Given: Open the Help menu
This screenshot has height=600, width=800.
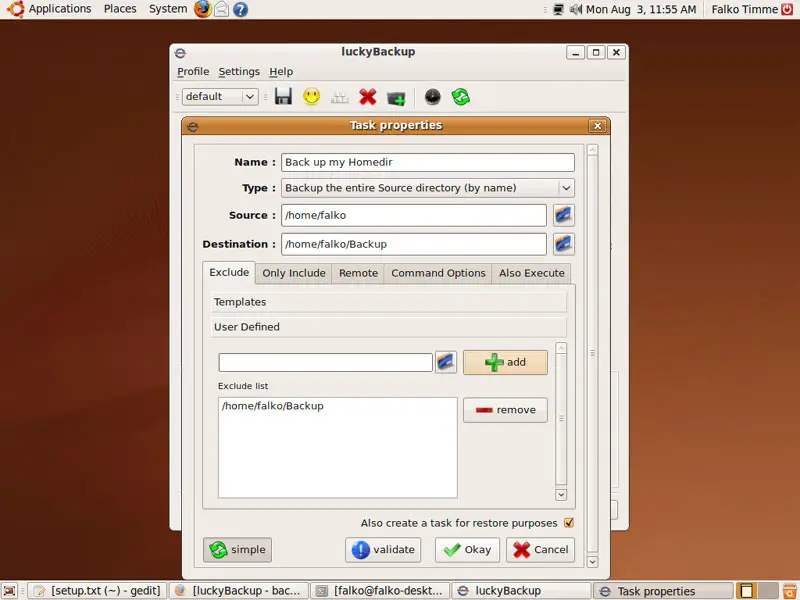Looking at the screenshot, I should [281, 71].
